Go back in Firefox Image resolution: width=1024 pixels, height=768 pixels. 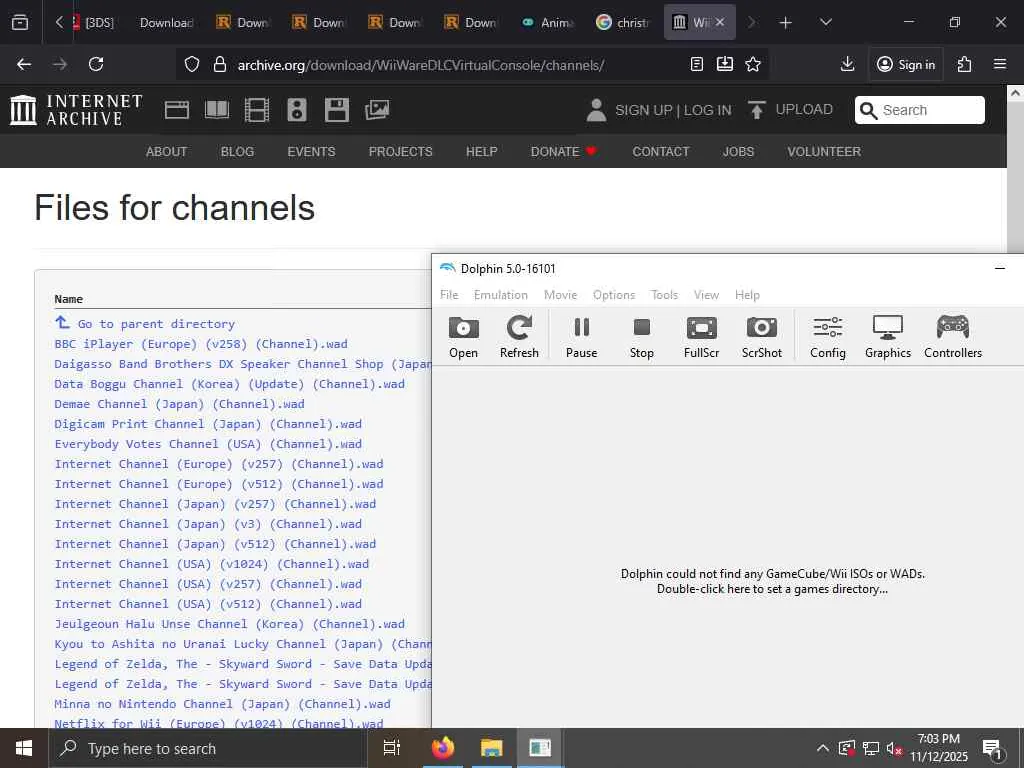pos(24,64)
